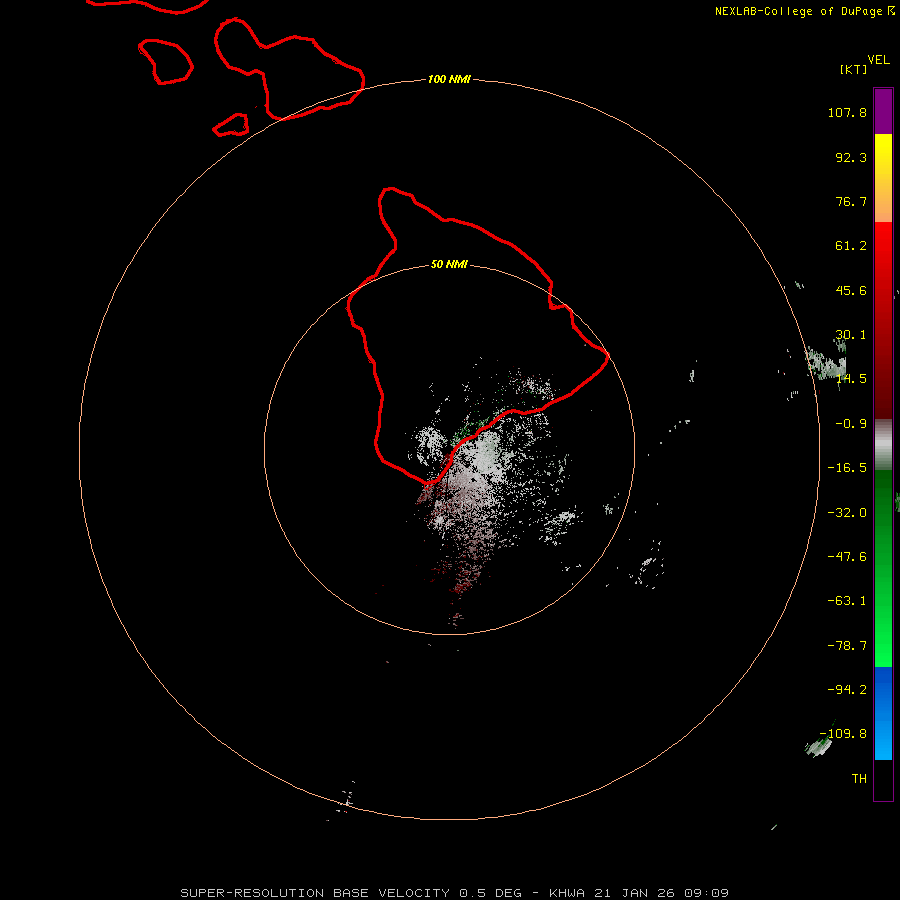Select the 76.7 velocity scale value
900x900 pixels.
point(851,201)
